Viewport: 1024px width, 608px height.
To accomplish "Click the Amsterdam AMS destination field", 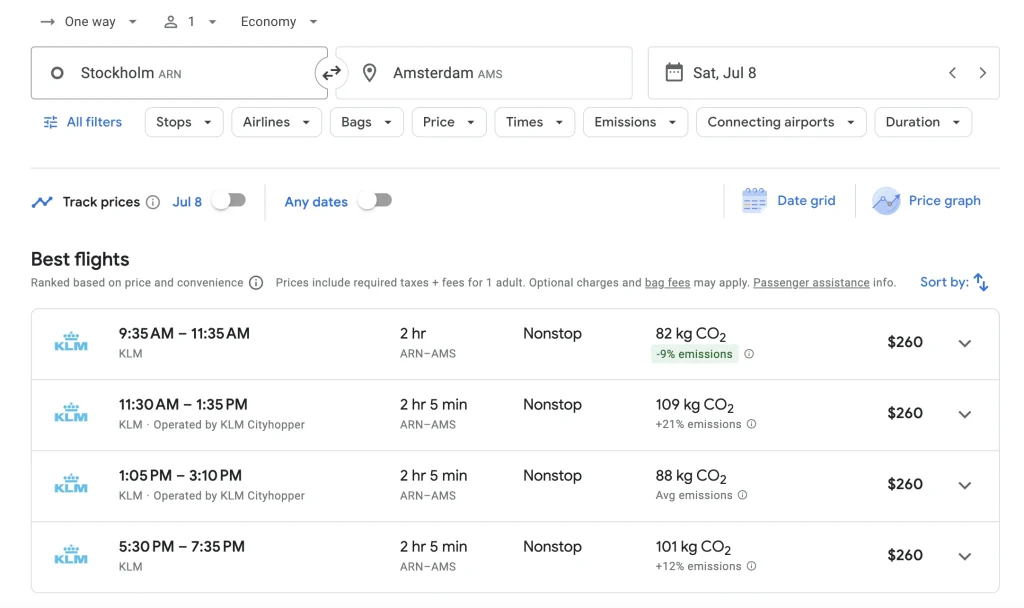I will click(484, 72).
